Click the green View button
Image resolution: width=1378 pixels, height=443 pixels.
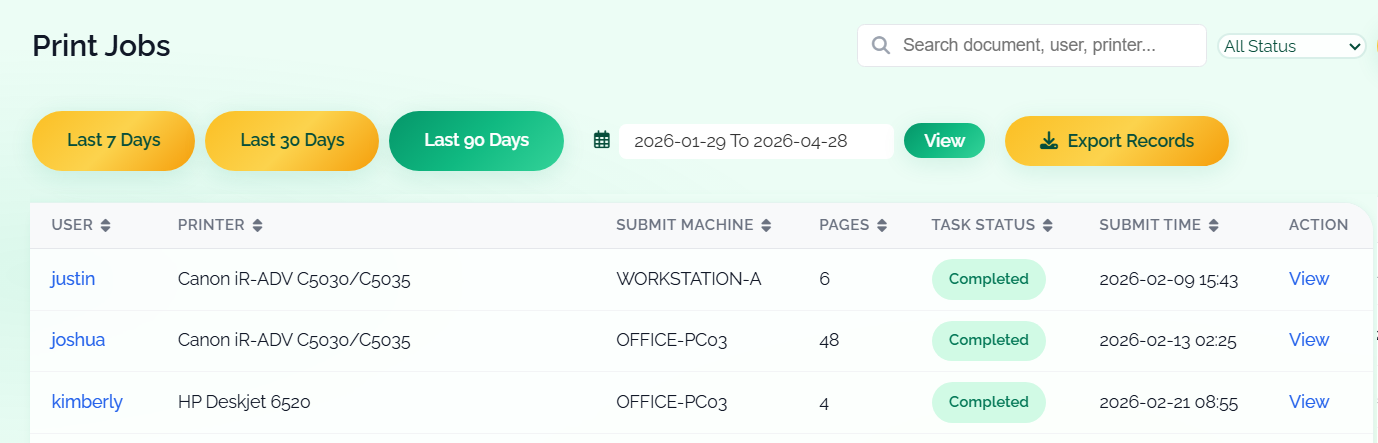944,141
